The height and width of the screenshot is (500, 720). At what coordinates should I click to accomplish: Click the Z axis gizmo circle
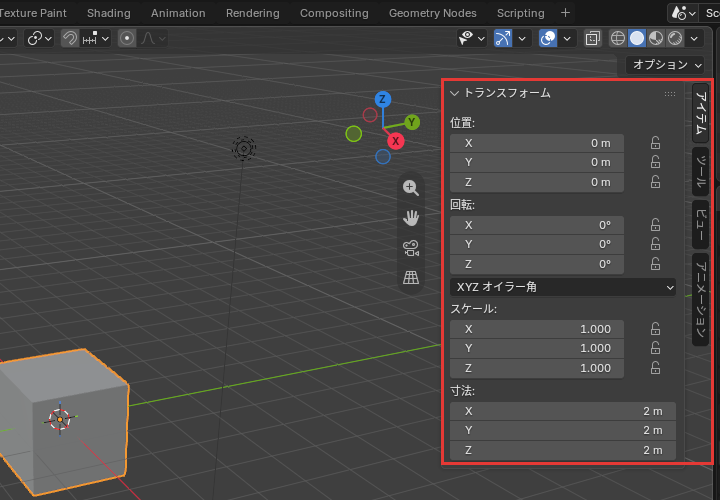(382, 99)
